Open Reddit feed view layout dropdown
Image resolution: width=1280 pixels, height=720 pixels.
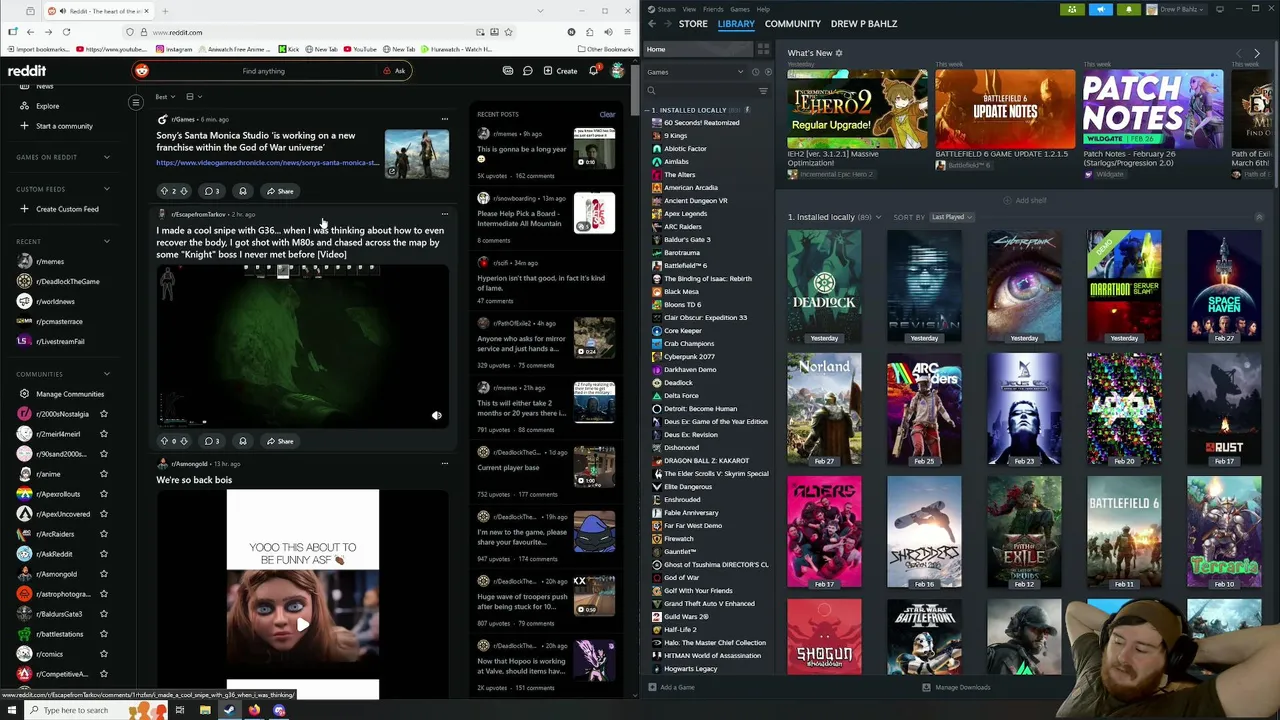click(x=194, y=97)
